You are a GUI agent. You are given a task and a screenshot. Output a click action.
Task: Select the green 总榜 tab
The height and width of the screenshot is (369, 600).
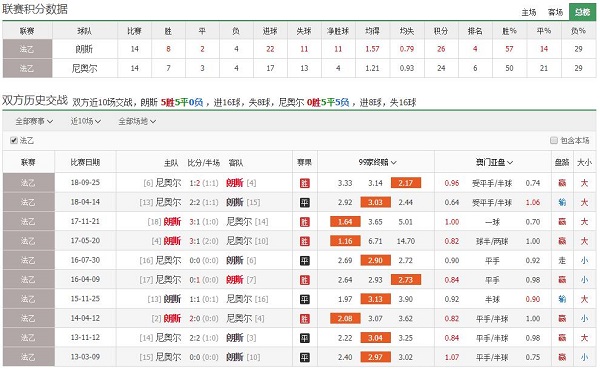coord(582,12)
